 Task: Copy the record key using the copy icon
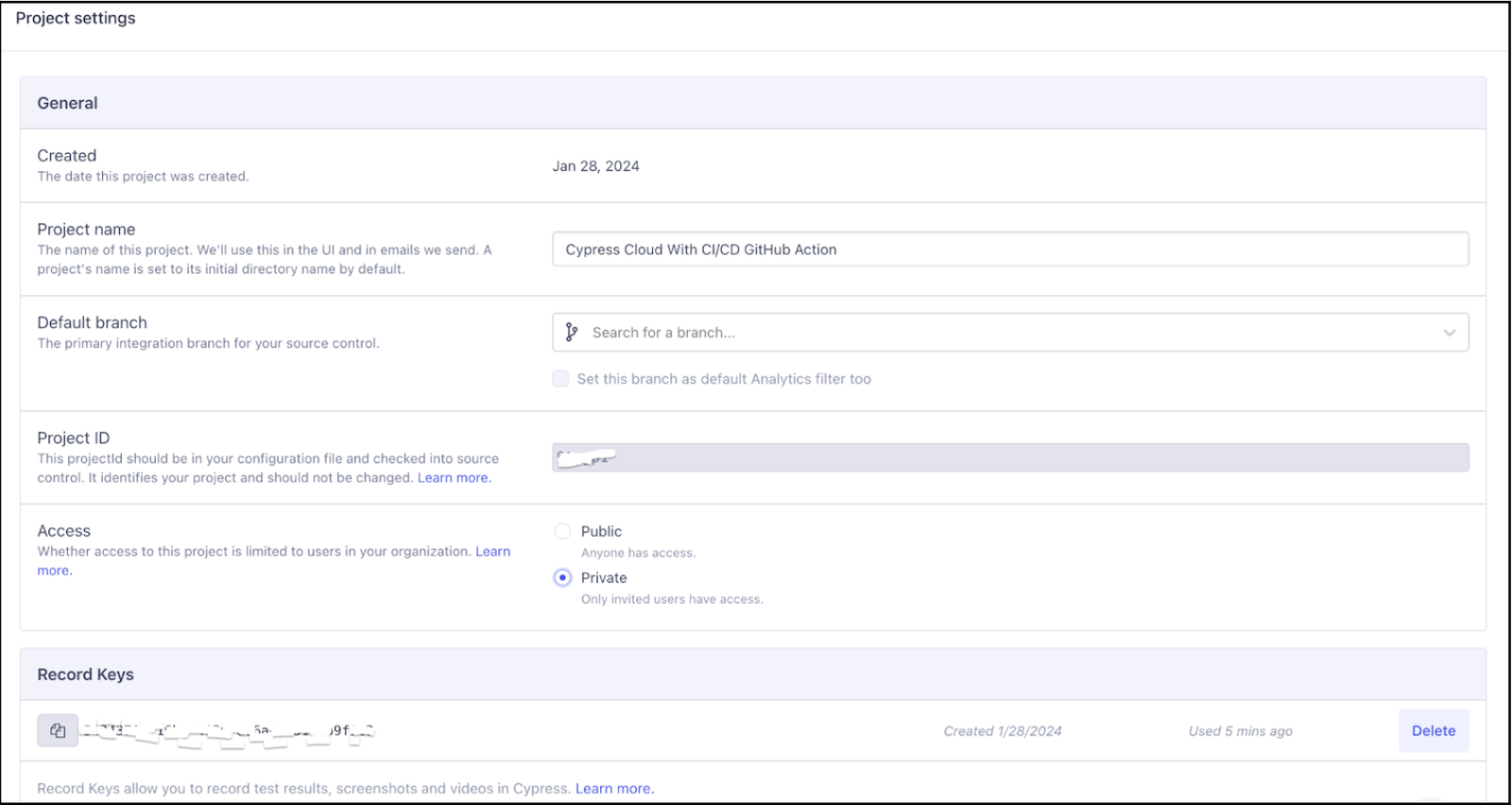[58, 730]
